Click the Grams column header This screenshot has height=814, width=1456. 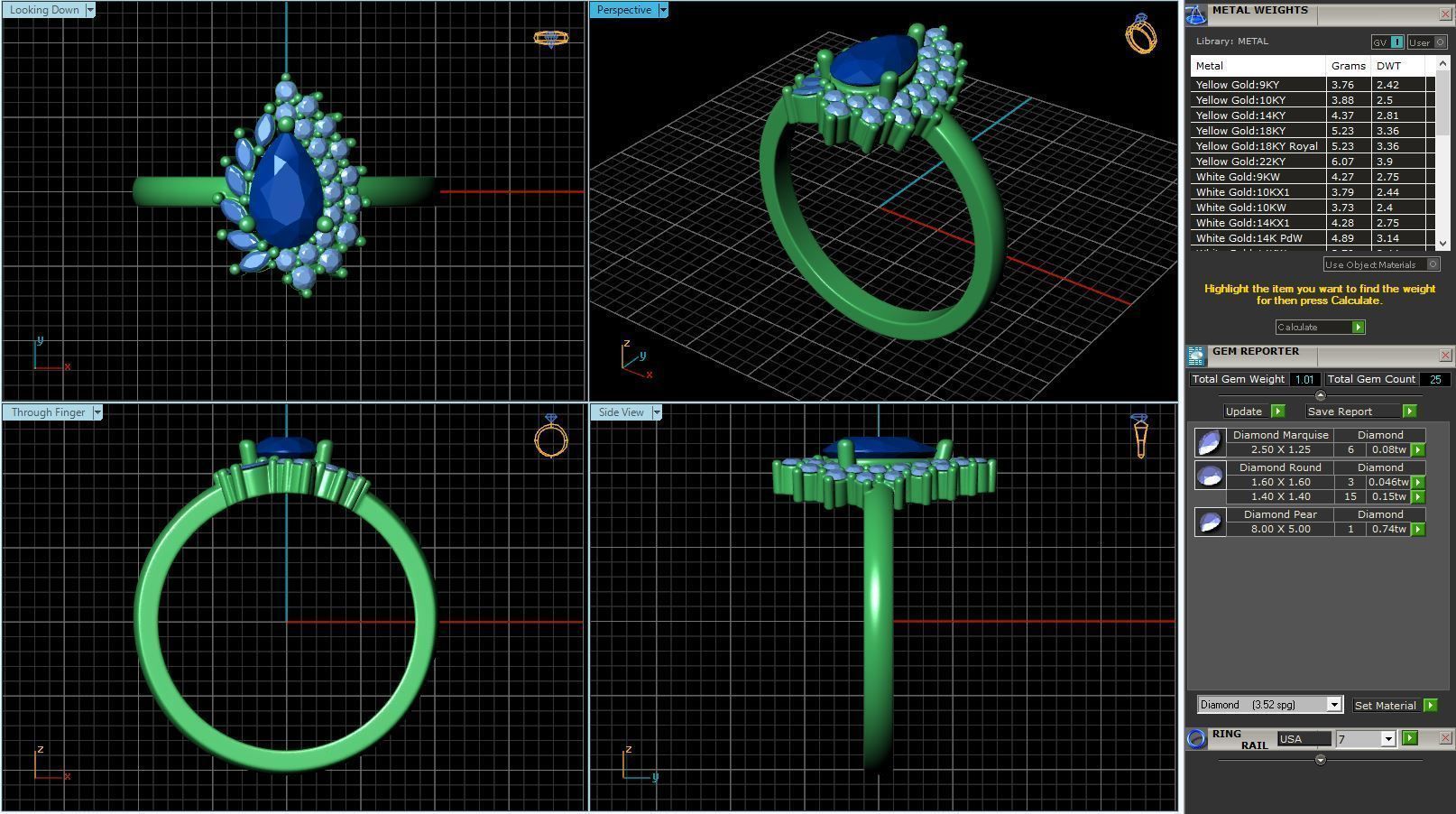(1348, 66)
